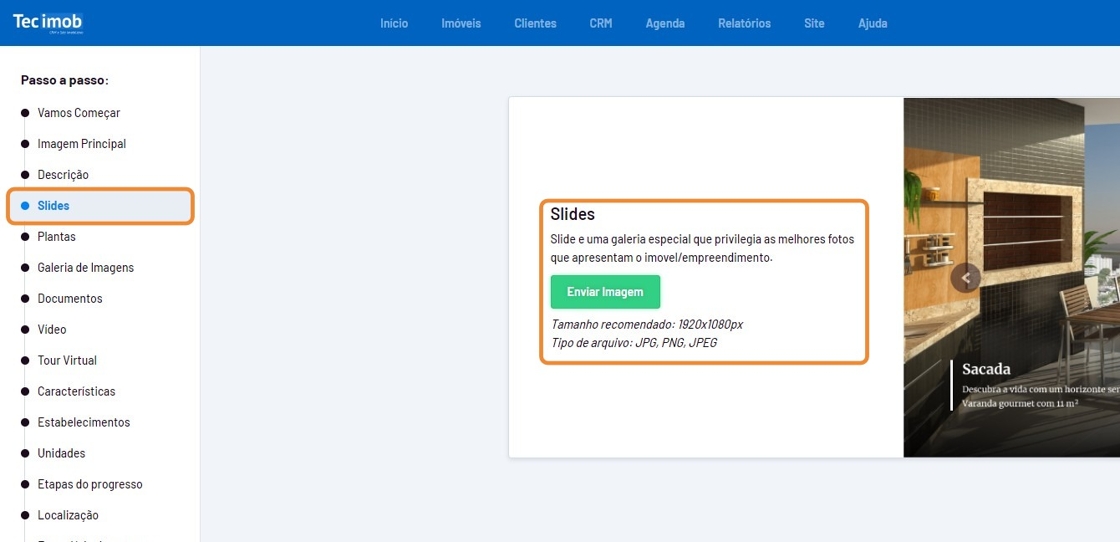Viewport: 1120px width, 542px height.
Task: Select the Plantas step in sidebar
Action: [x=56, y=237]
